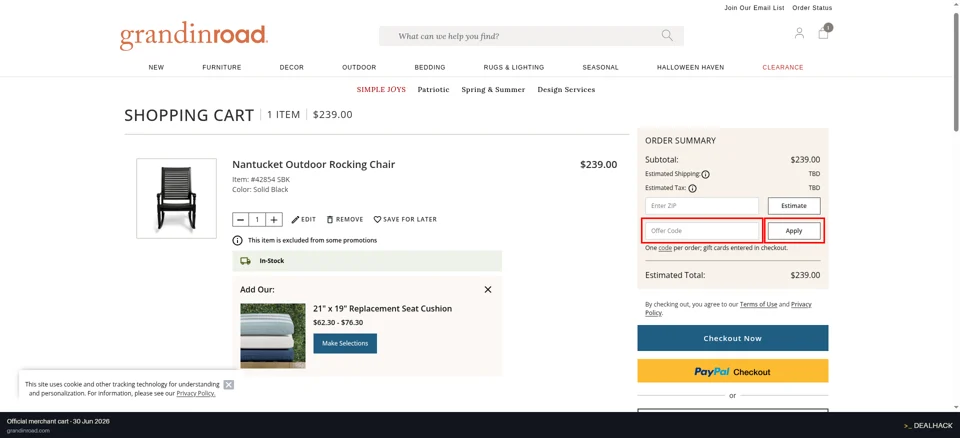Open the NEW menu
The image size is (960, 438).
pos(156,67)
